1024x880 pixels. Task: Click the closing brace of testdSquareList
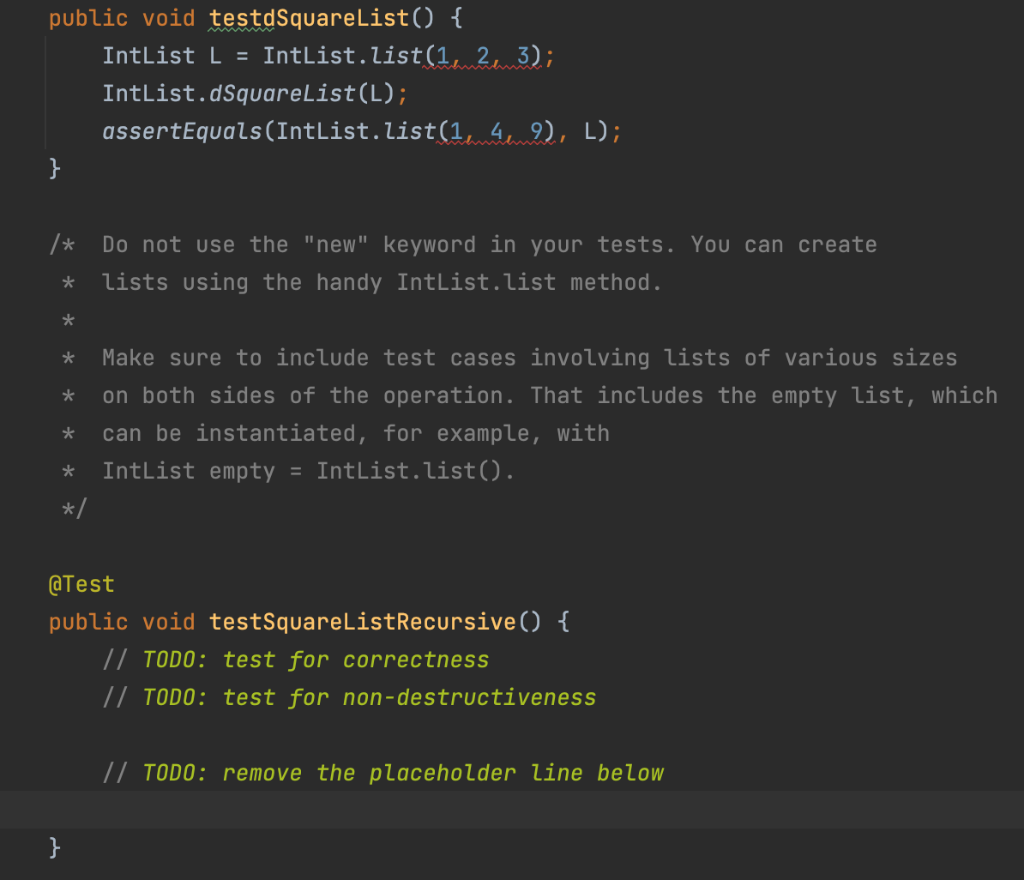pos(53,168)
